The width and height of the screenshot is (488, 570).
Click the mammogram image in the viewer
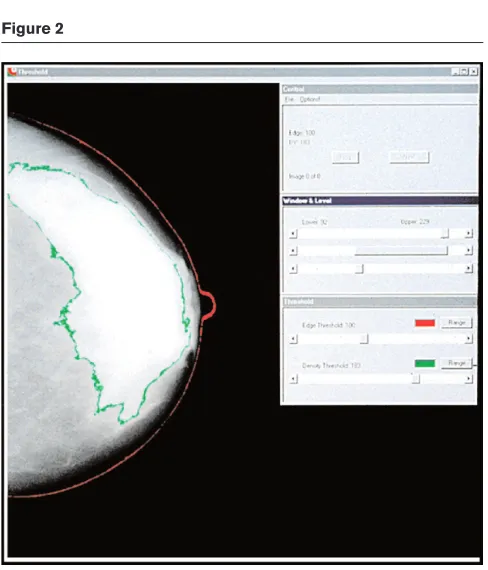click(x=144, y=320)
